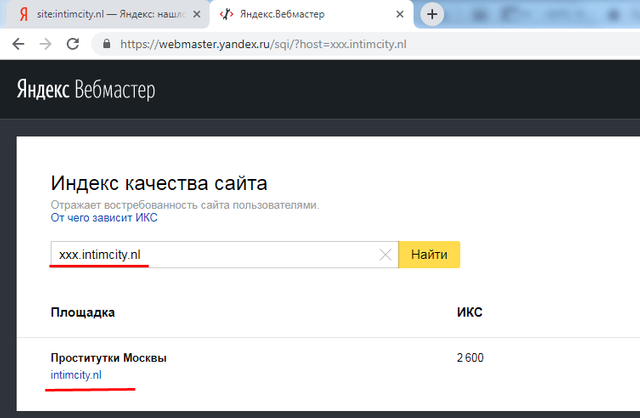Open a new browser tab
The width and height of the screenshot is (640, 418).
pyautogui.click(x=432, y=14)
